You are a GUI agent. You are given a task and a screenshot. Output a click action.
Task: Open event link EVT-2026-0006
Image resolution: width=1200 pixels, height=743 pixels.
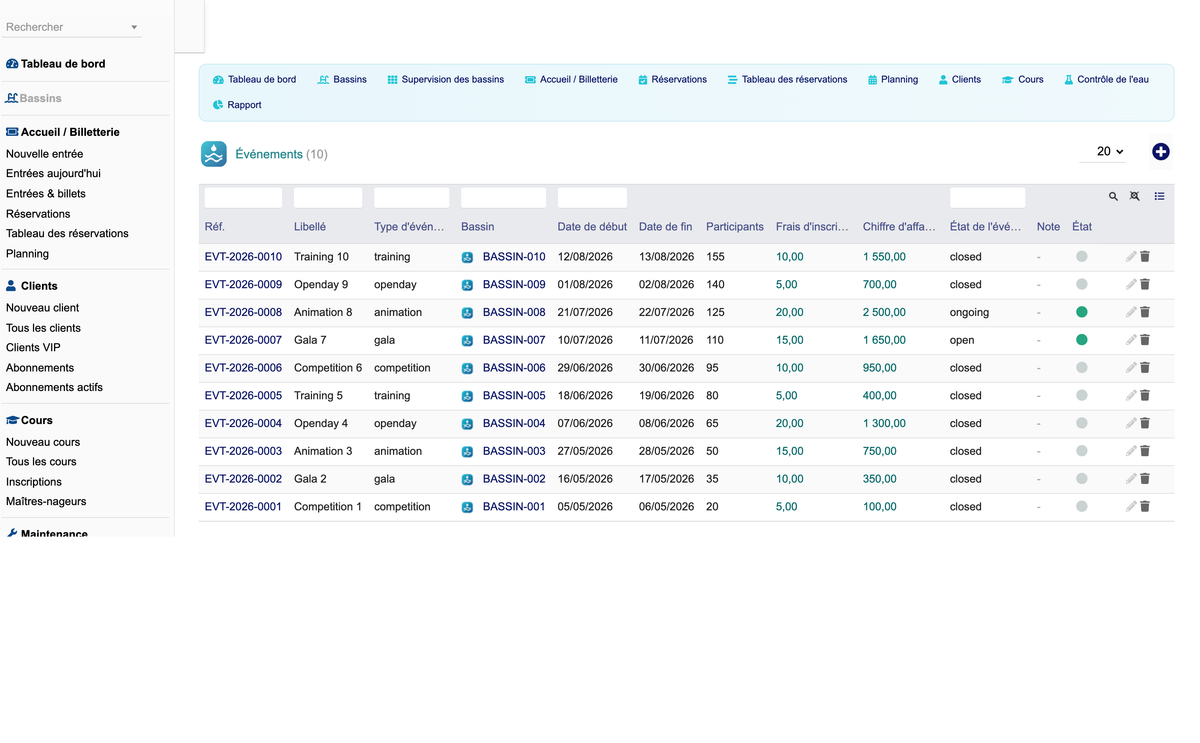pyautogui.click(x=243, y=368)
